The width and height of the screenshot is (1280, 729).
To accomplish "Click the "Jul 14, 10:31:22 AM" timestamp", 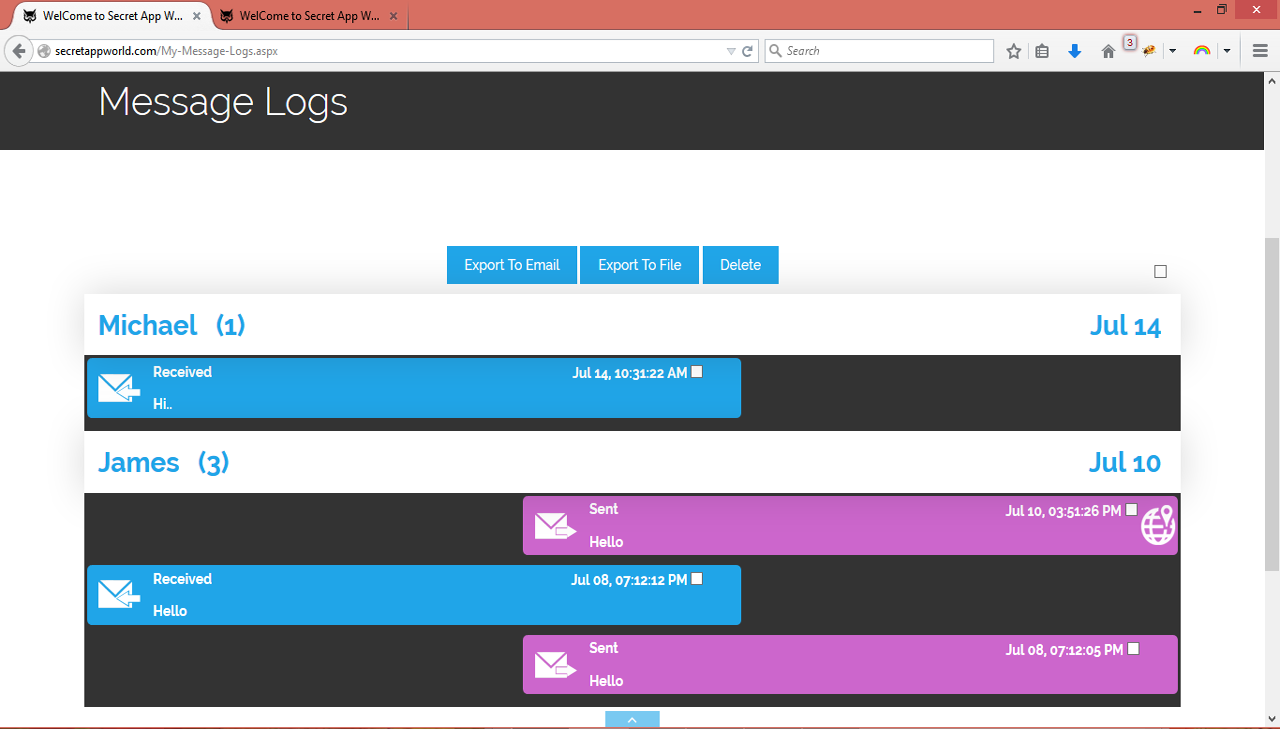I will pyautogui.click(x=630, y=373).
